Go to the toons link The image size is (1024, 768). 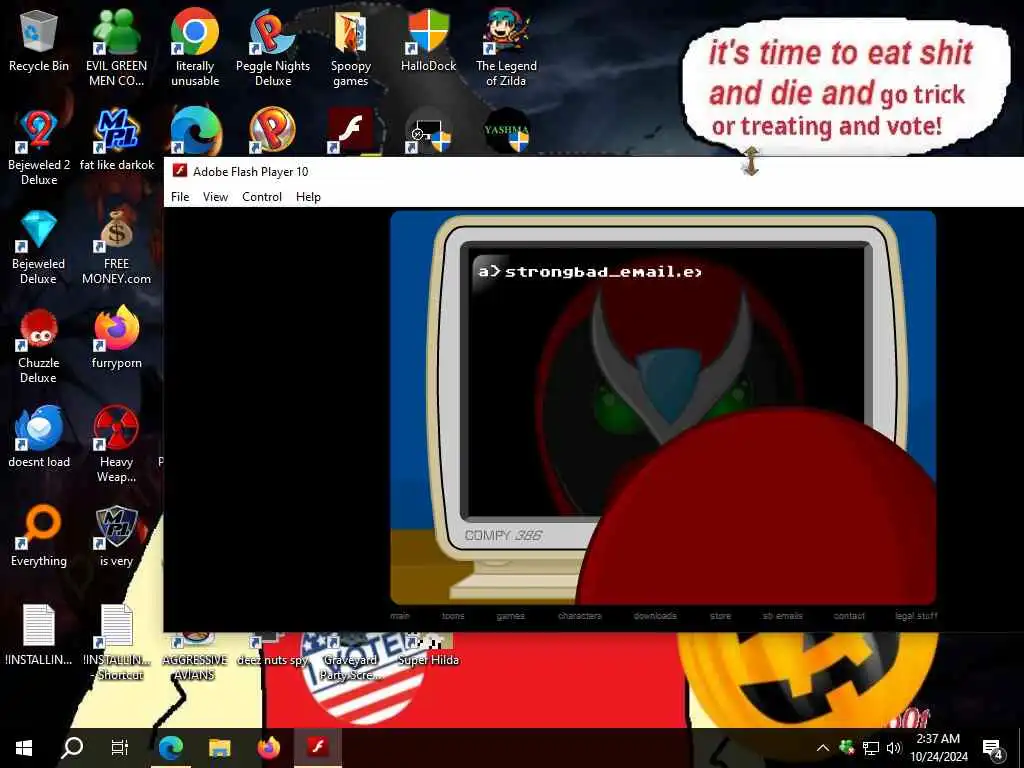coord(453,616)
